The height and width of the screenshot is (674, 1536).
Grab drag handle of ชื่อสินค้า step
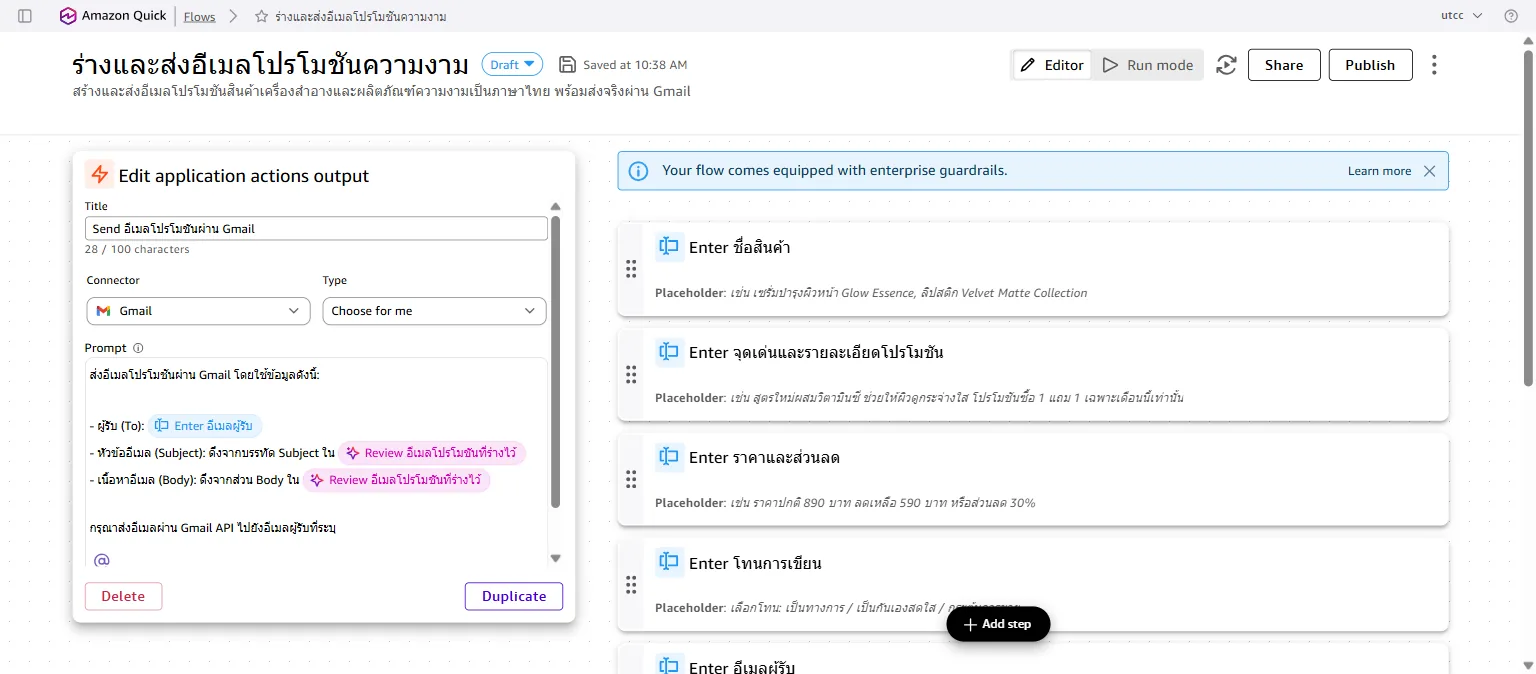tap(631, 269)
